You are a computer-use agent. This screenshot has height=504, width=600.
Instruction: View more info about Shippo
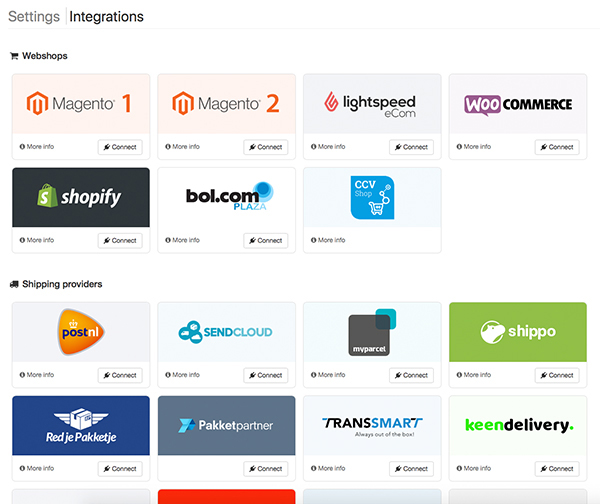[x=474, y=375]
